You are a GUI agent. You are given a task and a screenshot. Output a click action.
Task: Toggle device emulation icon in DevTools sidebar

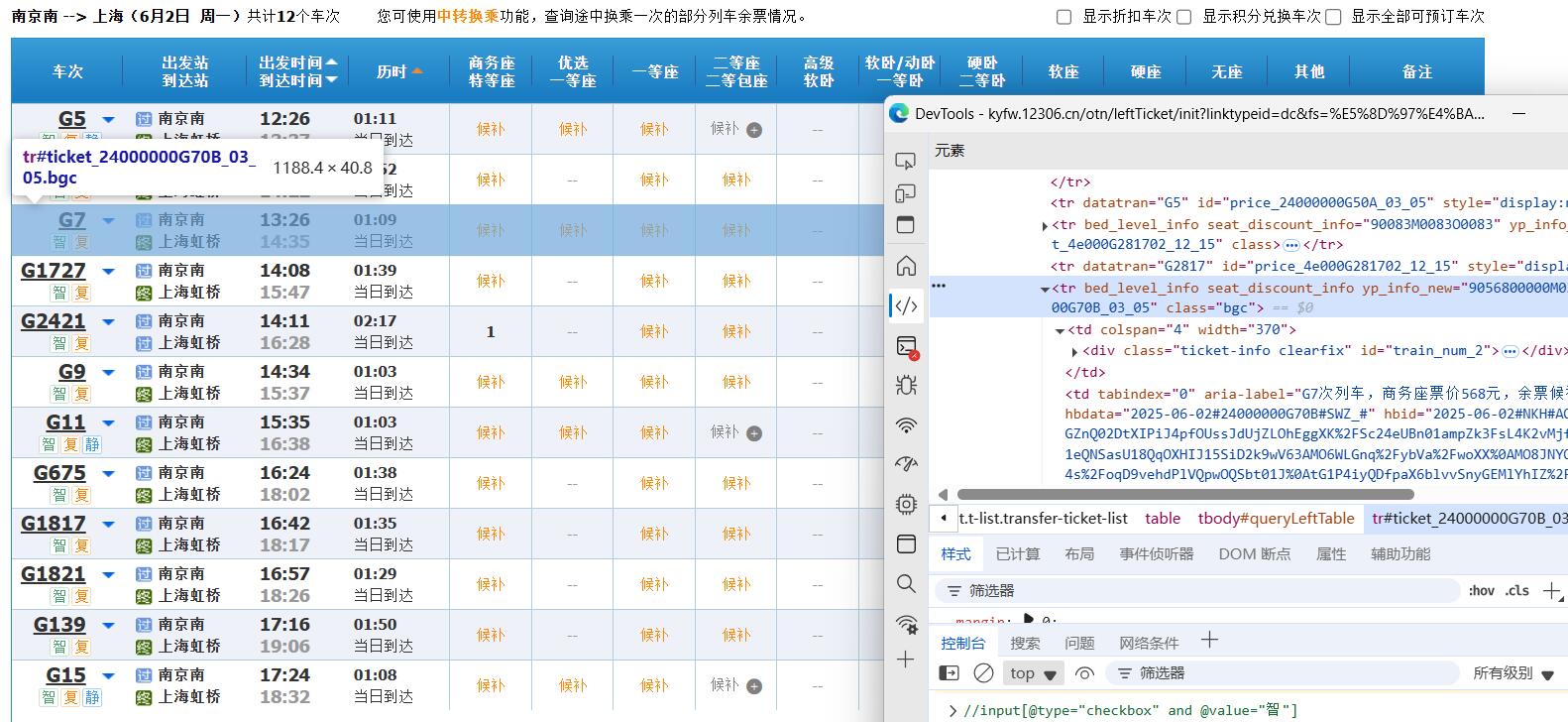click(905, 192)
